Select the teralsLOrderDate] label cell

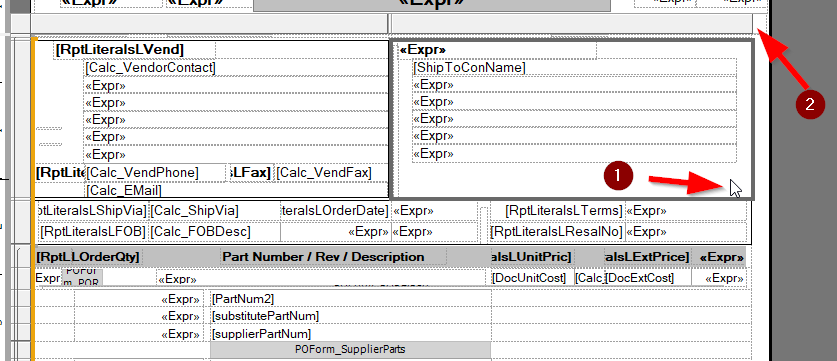click(335, 211)
